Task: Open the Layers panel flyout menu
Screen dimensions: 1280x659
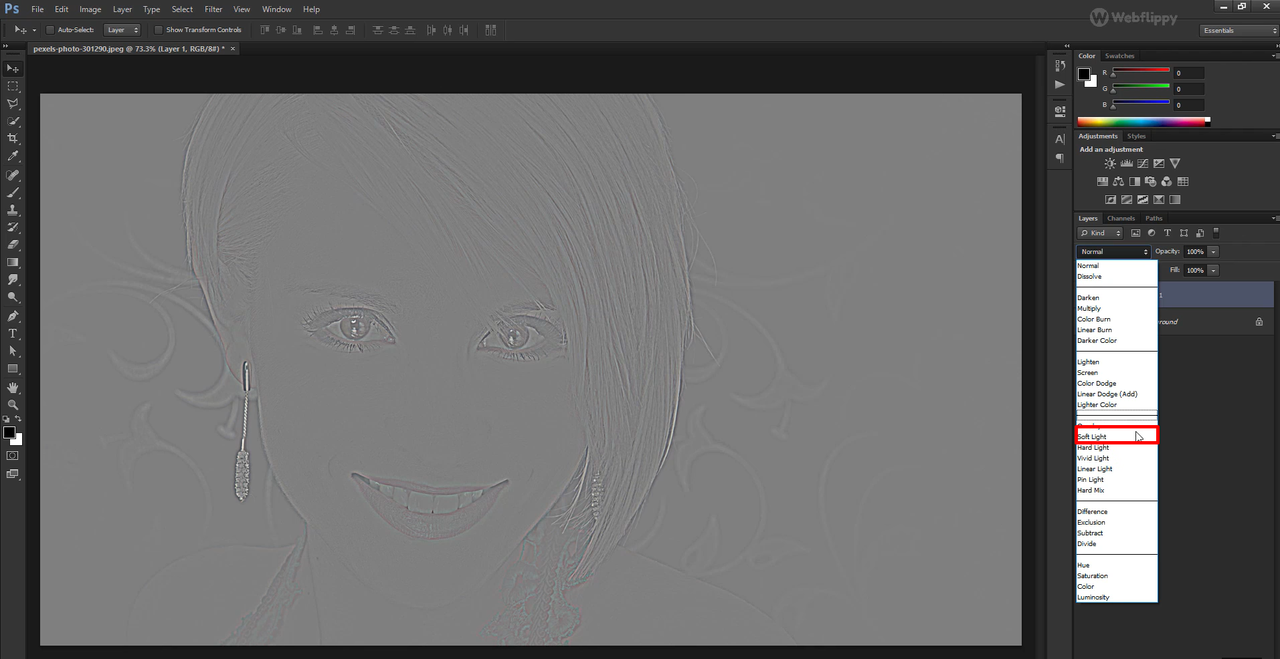Action: pos(1274,218)
